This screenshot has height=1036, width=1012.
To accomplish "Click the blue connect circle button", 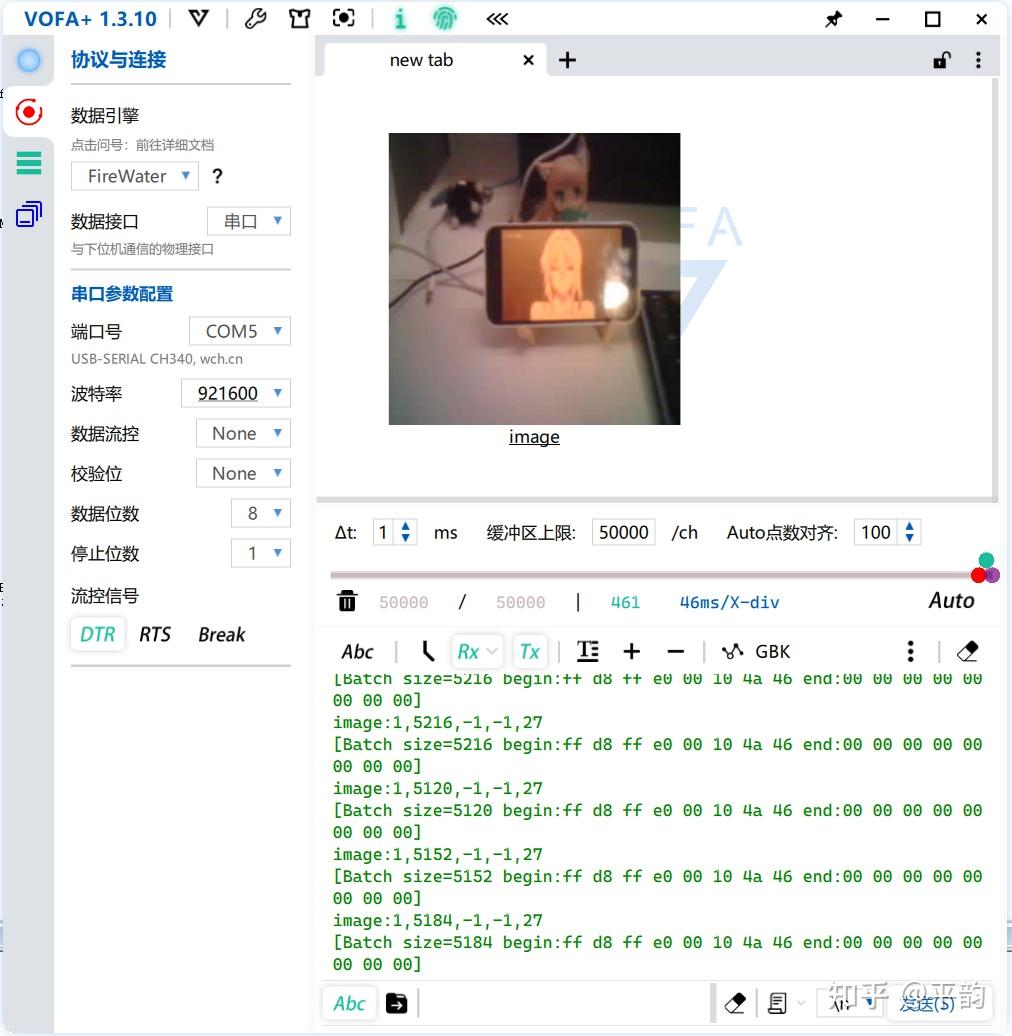I will point(28,60).
